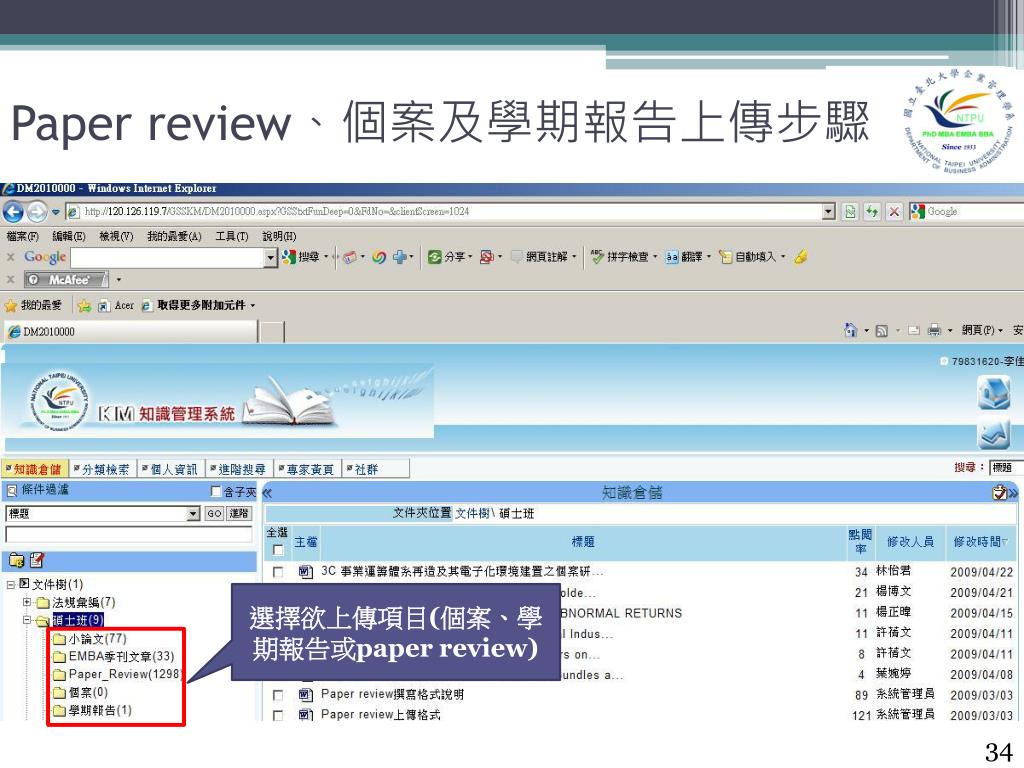Expand the address bar history dropdown
The image size is (1024, 768).
point(829,212)
